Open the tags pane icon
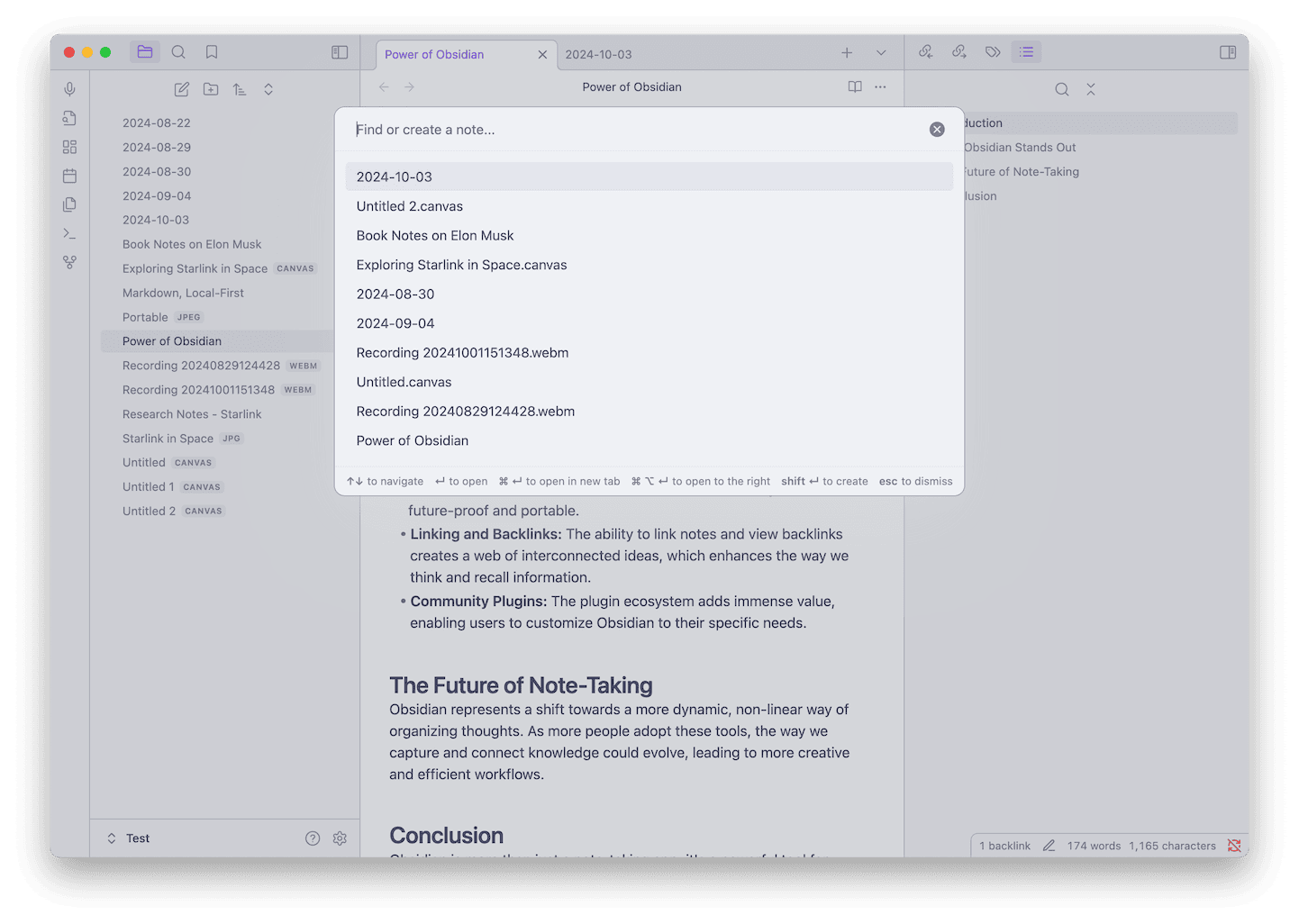Image resolution: width=1299 pixels, height=924 pixels. 993,51
